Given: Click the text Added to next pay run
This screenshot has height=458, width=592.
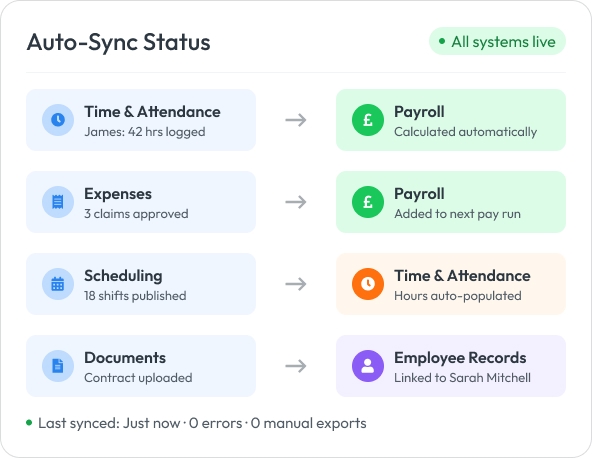Looking at the screenshot, I should click(x=458, y=214).
